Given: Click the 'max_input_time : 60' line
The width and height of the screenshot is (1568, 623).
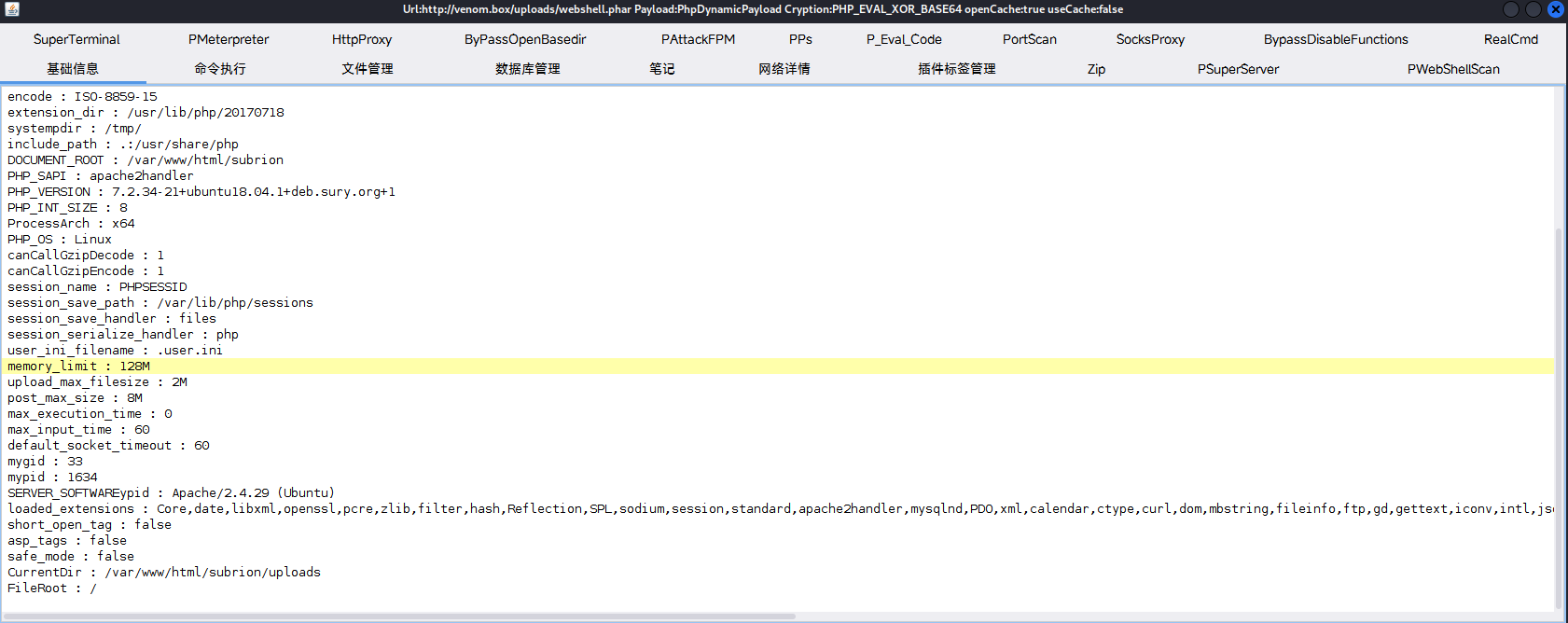Looking at the screenshot, I should (78, 430).
